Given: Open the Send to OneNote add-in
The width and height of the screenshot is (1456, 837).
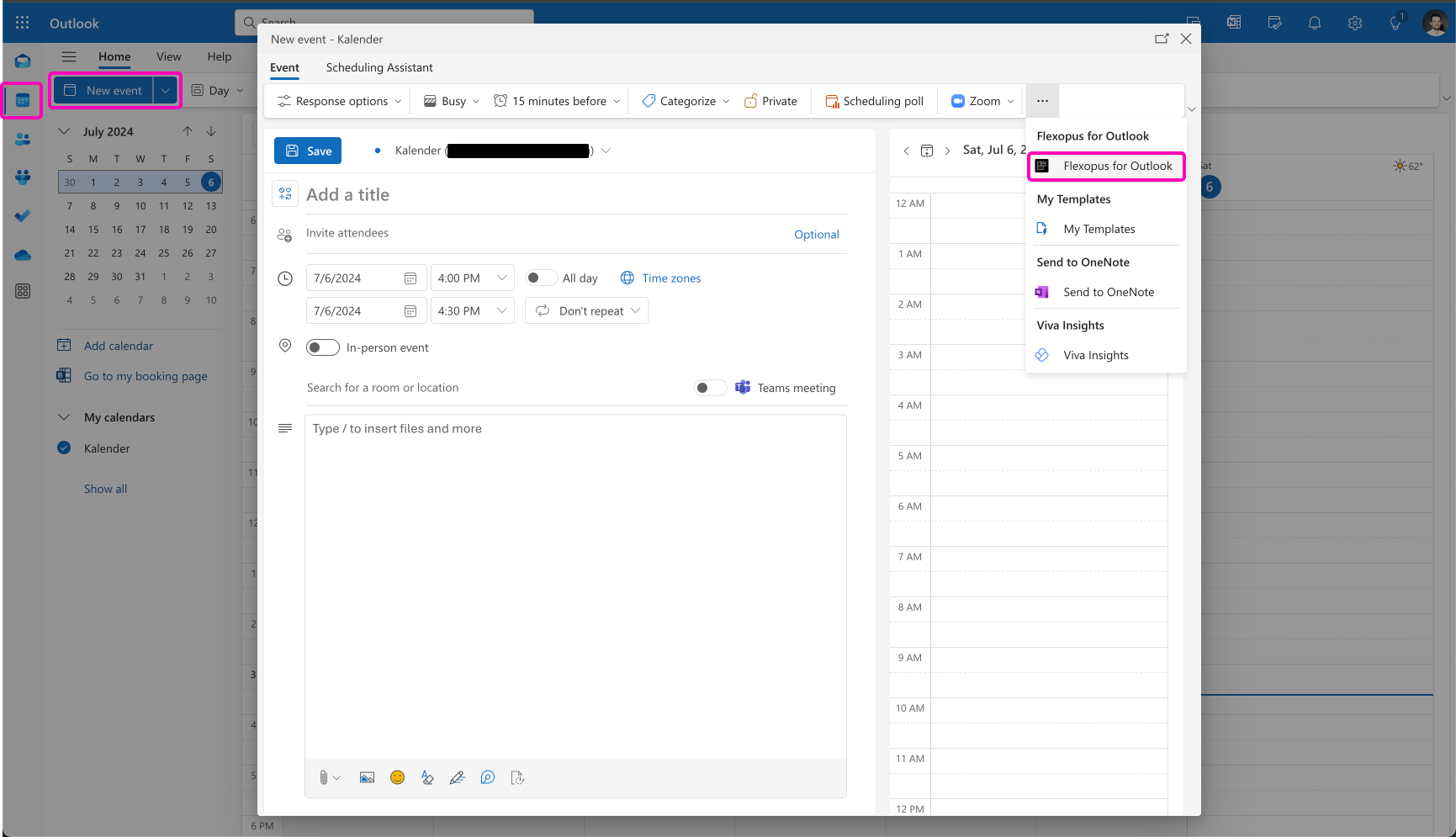Looking at the screenshot, I should point(1108,292).
